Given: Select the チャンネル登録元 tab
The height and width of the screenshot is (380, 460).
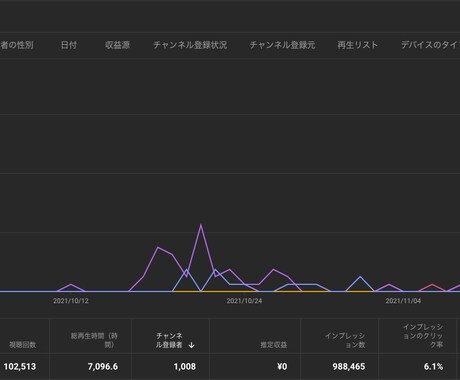Looking at the screenshot, I should pos(282,45).
